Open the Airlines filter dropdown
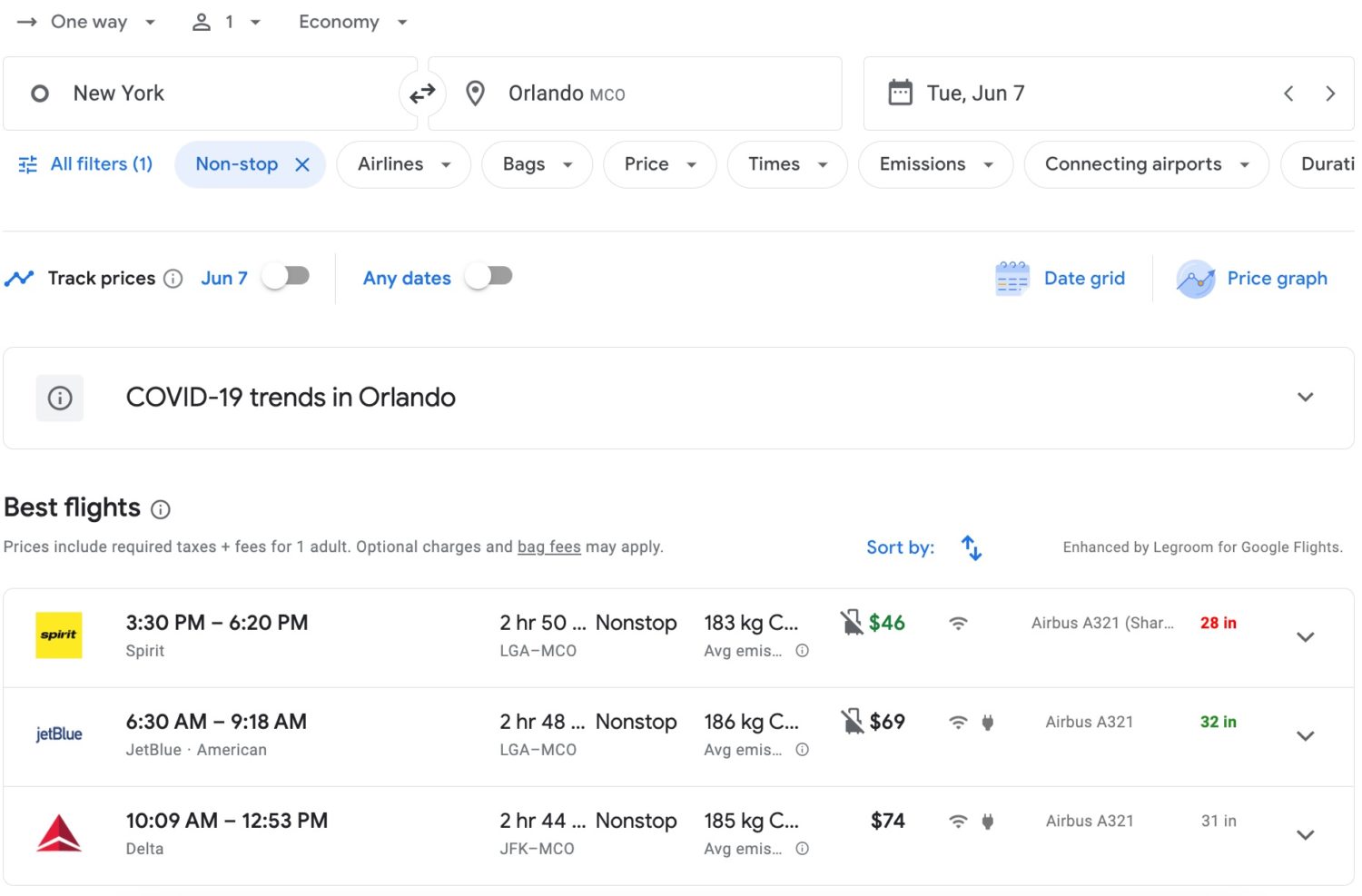 point(403,164)
